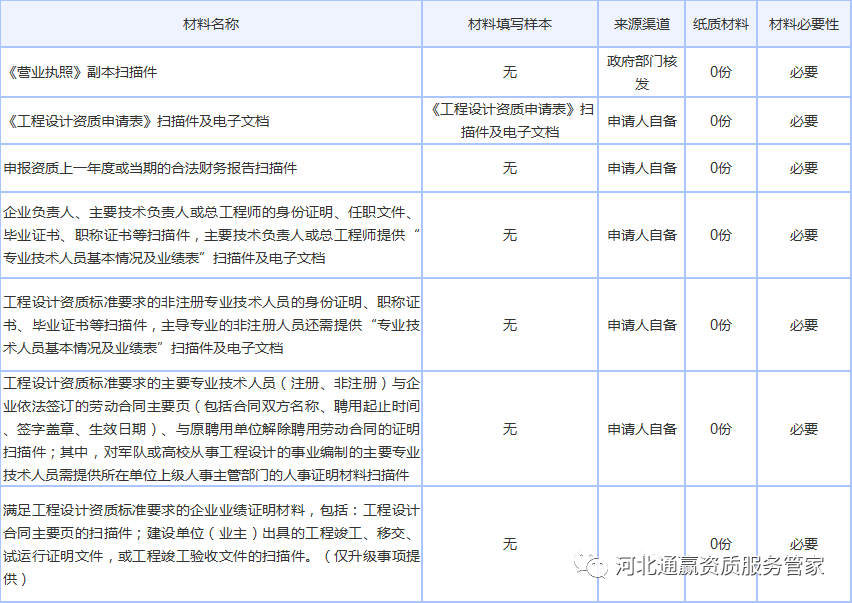The width and height of the screenshot is (852, 603).
Task: Click 申请人自备 in the 非注册专业技术人员 row
Action: [x=642, y=325]
